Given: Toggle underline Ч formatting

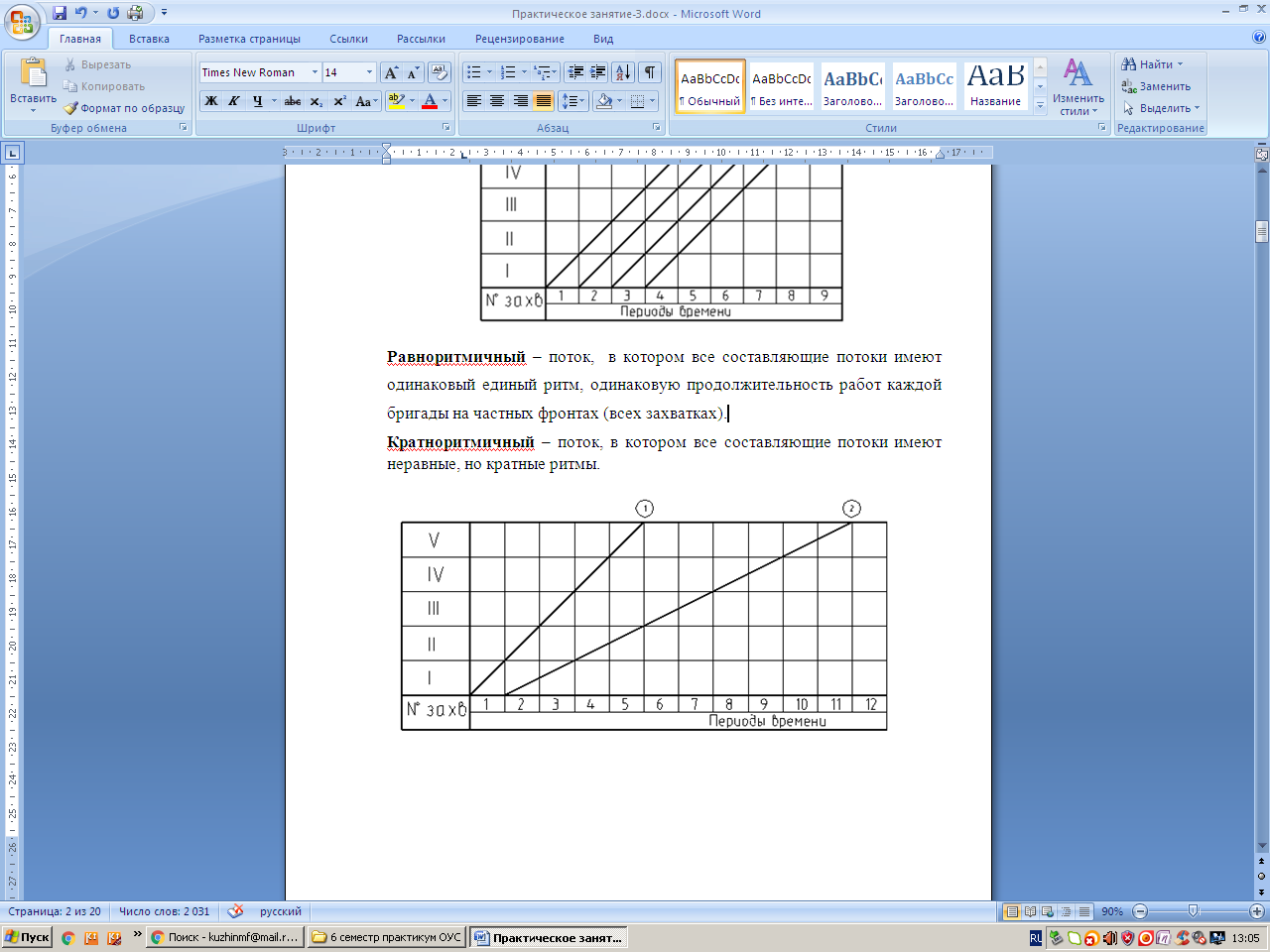Looking at the screenshot, I should 257,101.
